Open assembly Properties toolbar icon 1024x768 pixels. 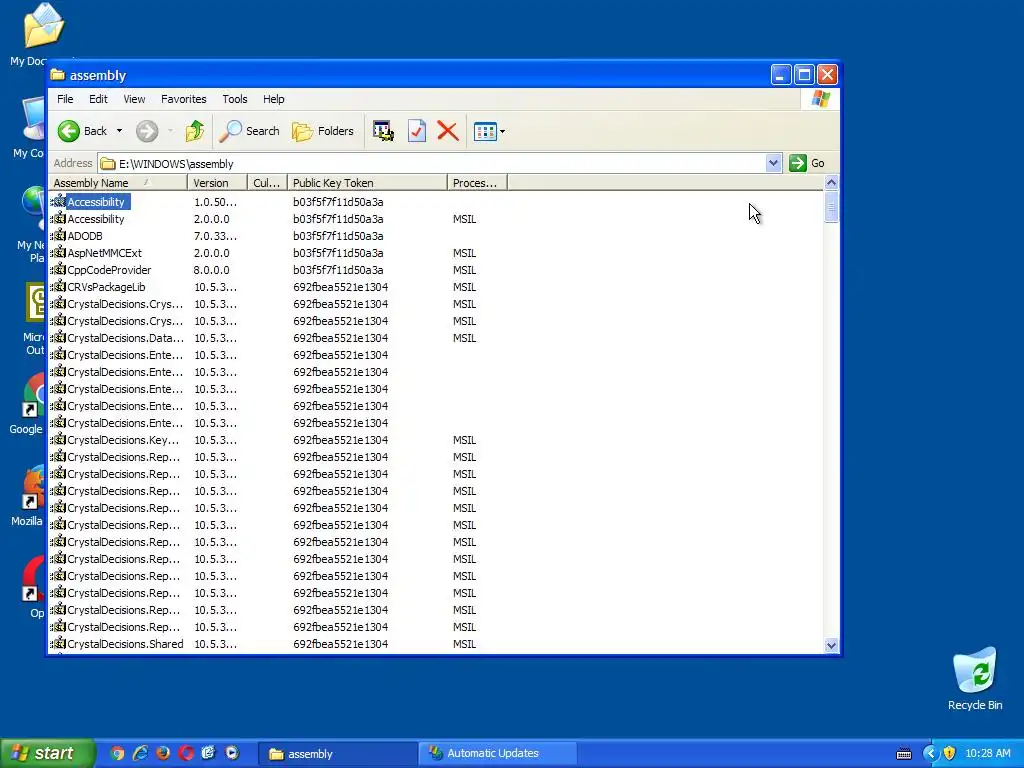tap(417, 131)
